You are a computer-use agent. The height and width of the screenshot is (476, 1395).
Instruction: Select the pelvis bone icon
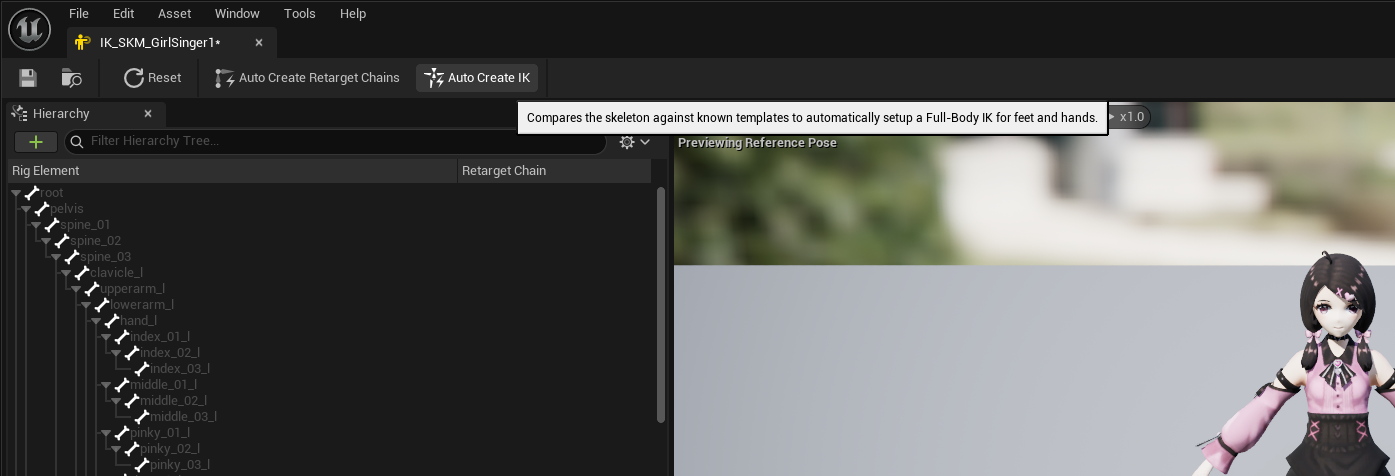(42, 209)
